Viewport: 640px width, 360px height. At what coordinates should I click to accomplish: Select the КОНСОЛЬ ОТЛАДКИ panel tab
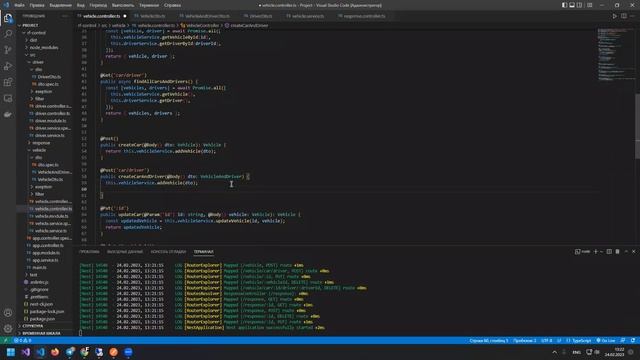(168, 251)
